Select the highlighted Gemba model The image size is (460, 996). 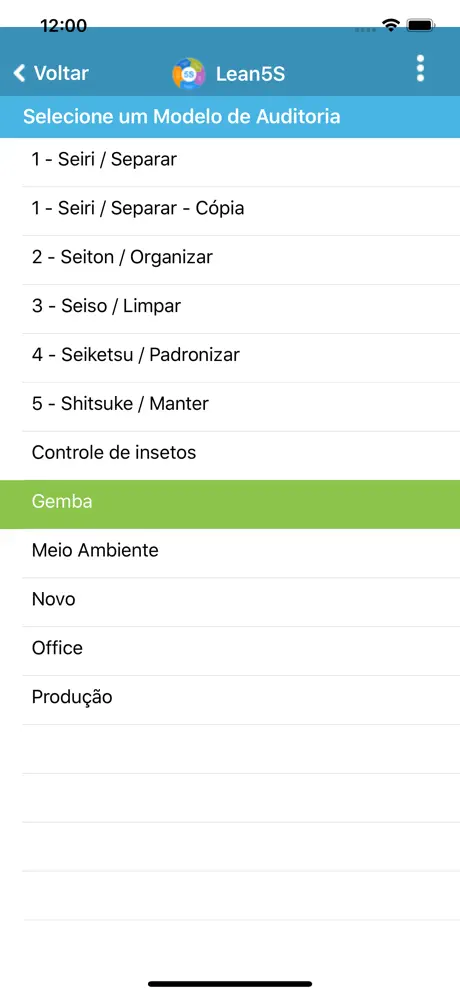pyautogui.click(x=230, y=504)
